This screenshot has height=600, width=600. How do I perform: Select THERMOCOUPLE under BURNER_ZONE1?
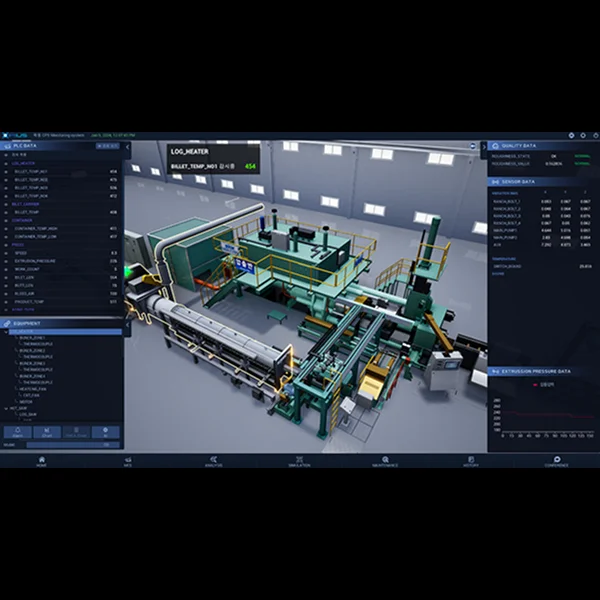click(38, 344)
